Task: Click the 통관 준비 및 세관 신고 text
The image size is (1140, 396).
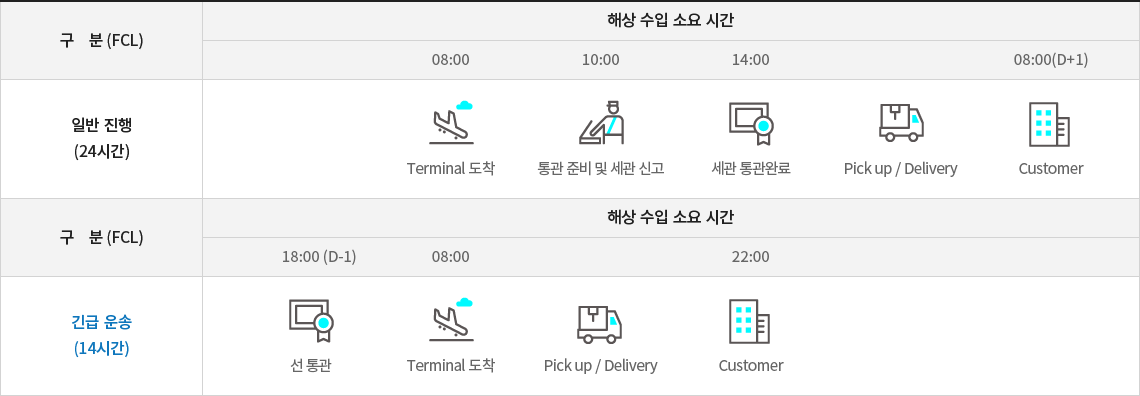Action: 601,169
